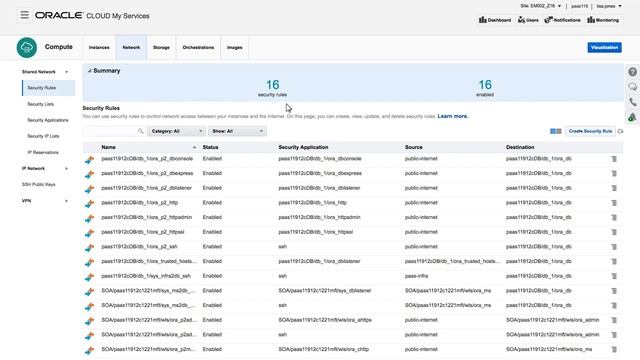Click paas-infra source cell
The height and width of the screenshot is (360, 640).
click(416, 276)
